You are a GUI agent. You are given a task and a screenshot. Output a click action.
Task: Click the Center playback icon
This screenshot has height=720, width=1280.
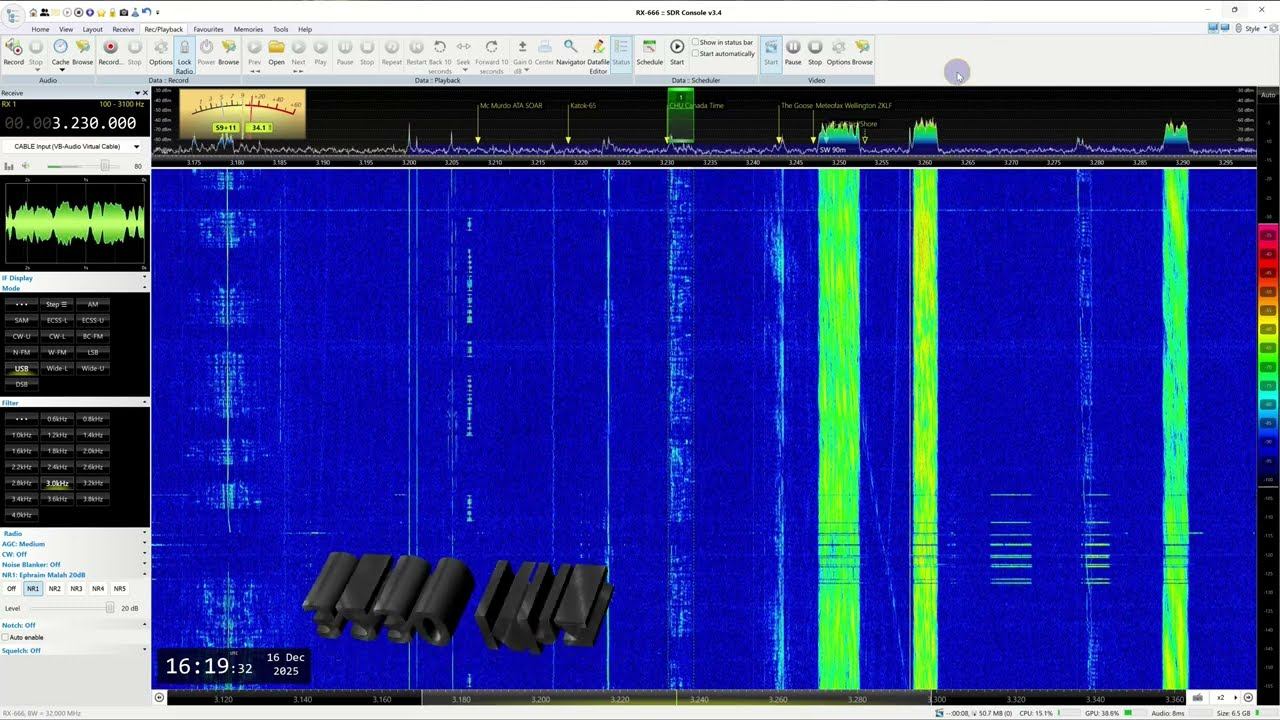[544, 47]
